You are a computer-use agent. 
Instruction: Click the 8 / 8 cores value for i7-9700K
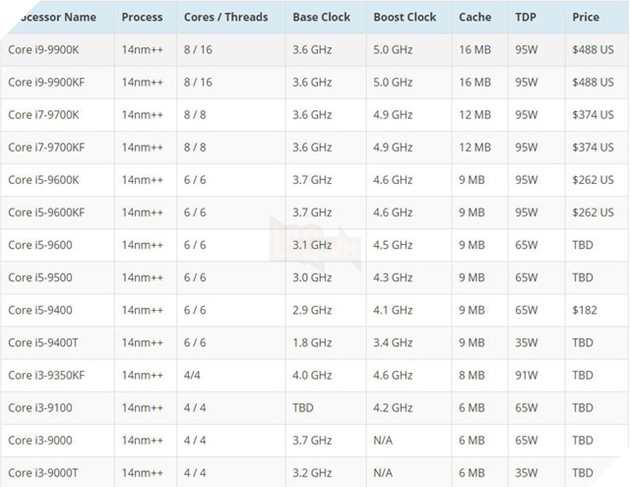click(x=195, y=115)
